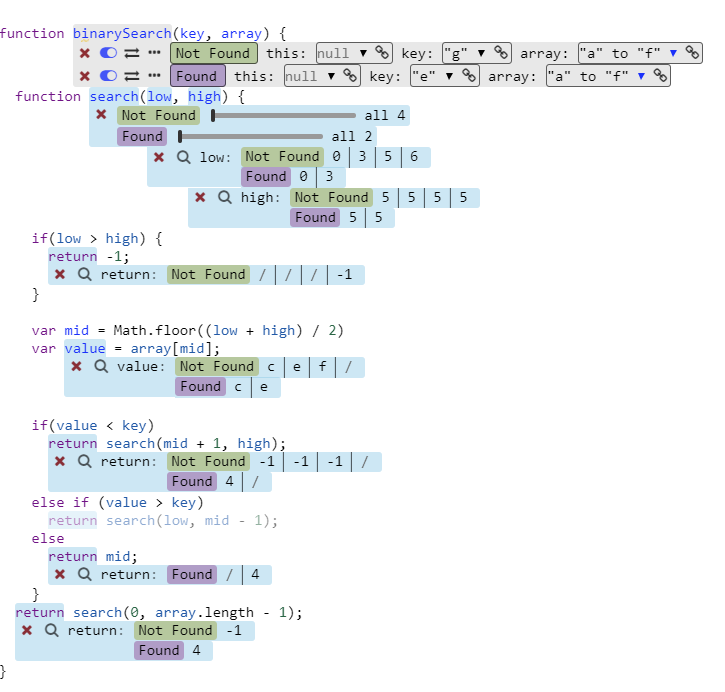Toggle the switch on the Not Found example
725x692 pixels.
[x=108, y=53]
